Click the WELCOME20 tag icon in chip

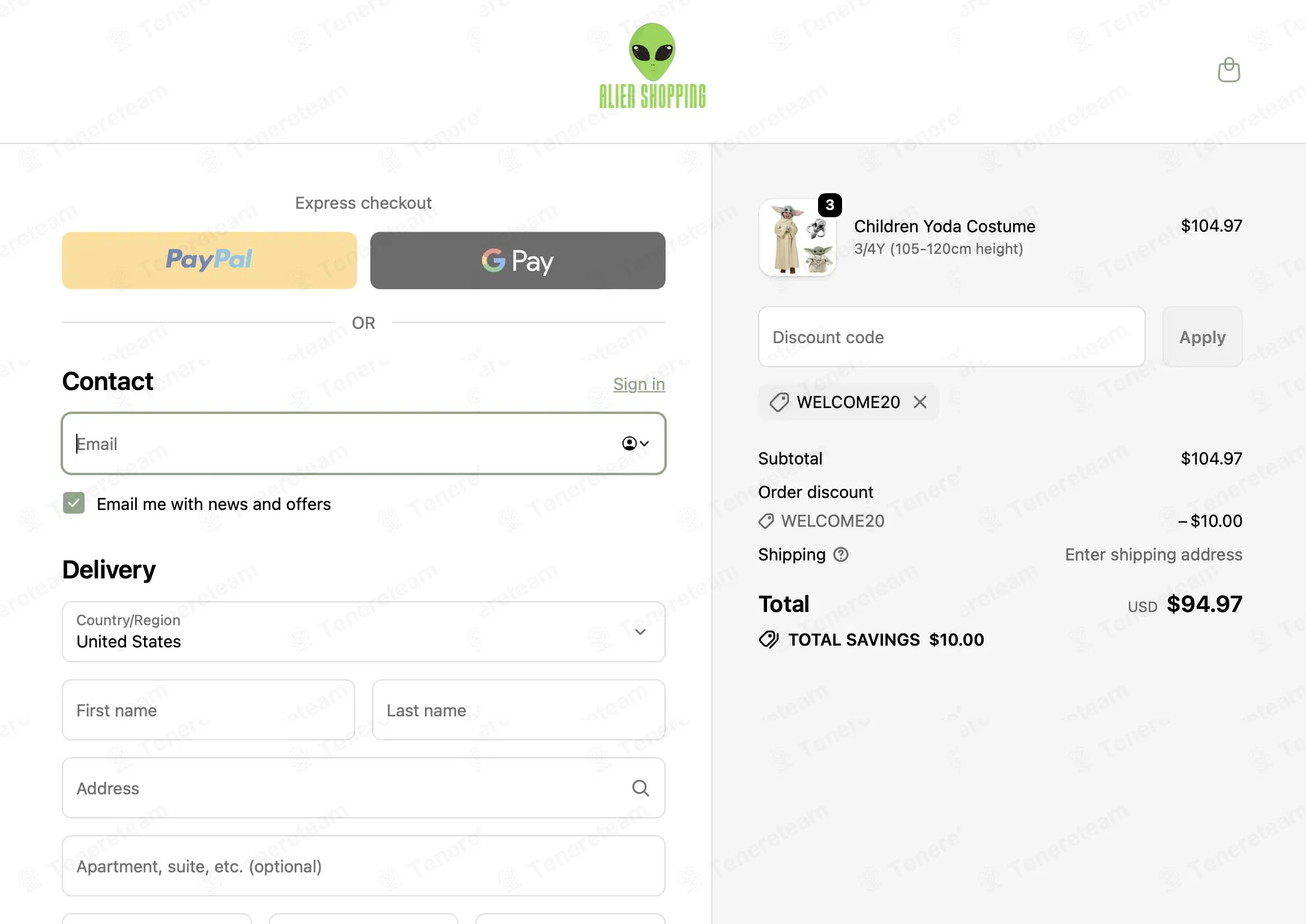[779, 402]
